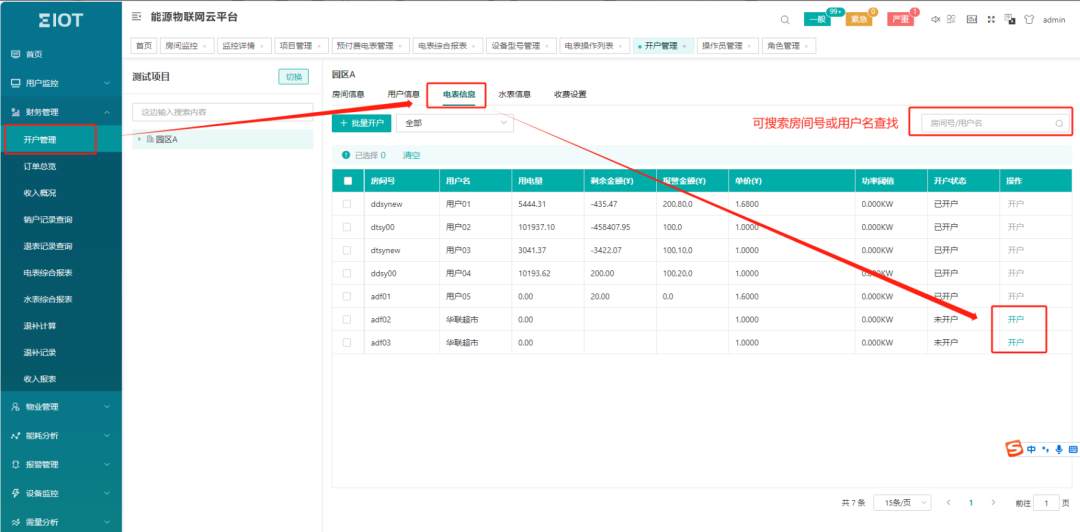The height and width of the screenshot is (532, 1080).
Task: Click the 房间号/用户名 search field
Action: coord(995,123)
